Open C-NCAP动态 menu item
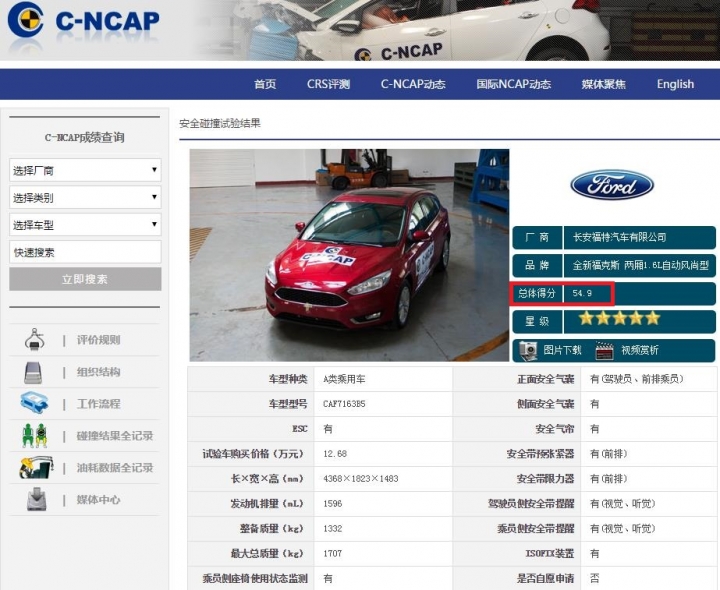 tap(413, 84)
